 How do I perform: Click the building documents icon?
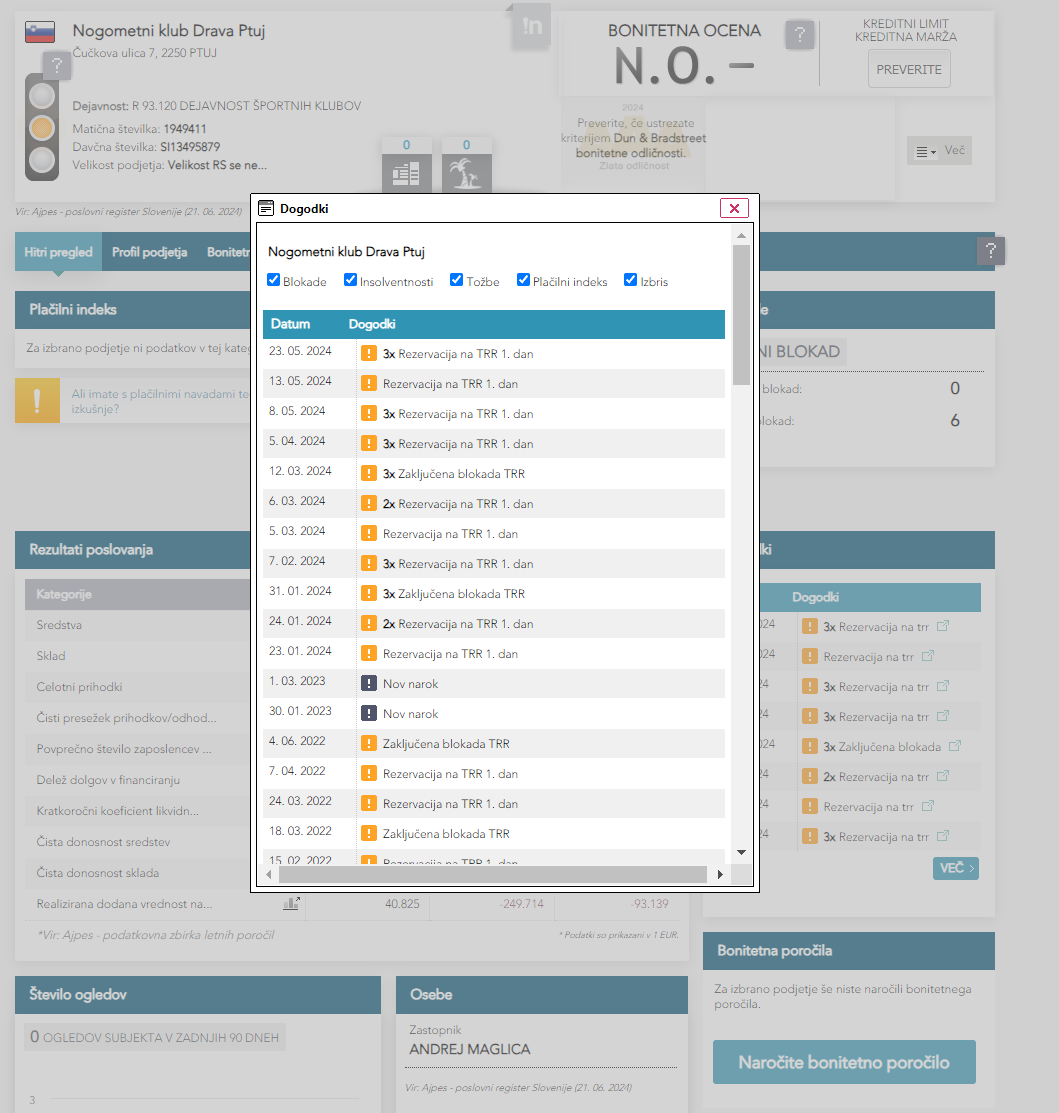click(x=406, y=171)
